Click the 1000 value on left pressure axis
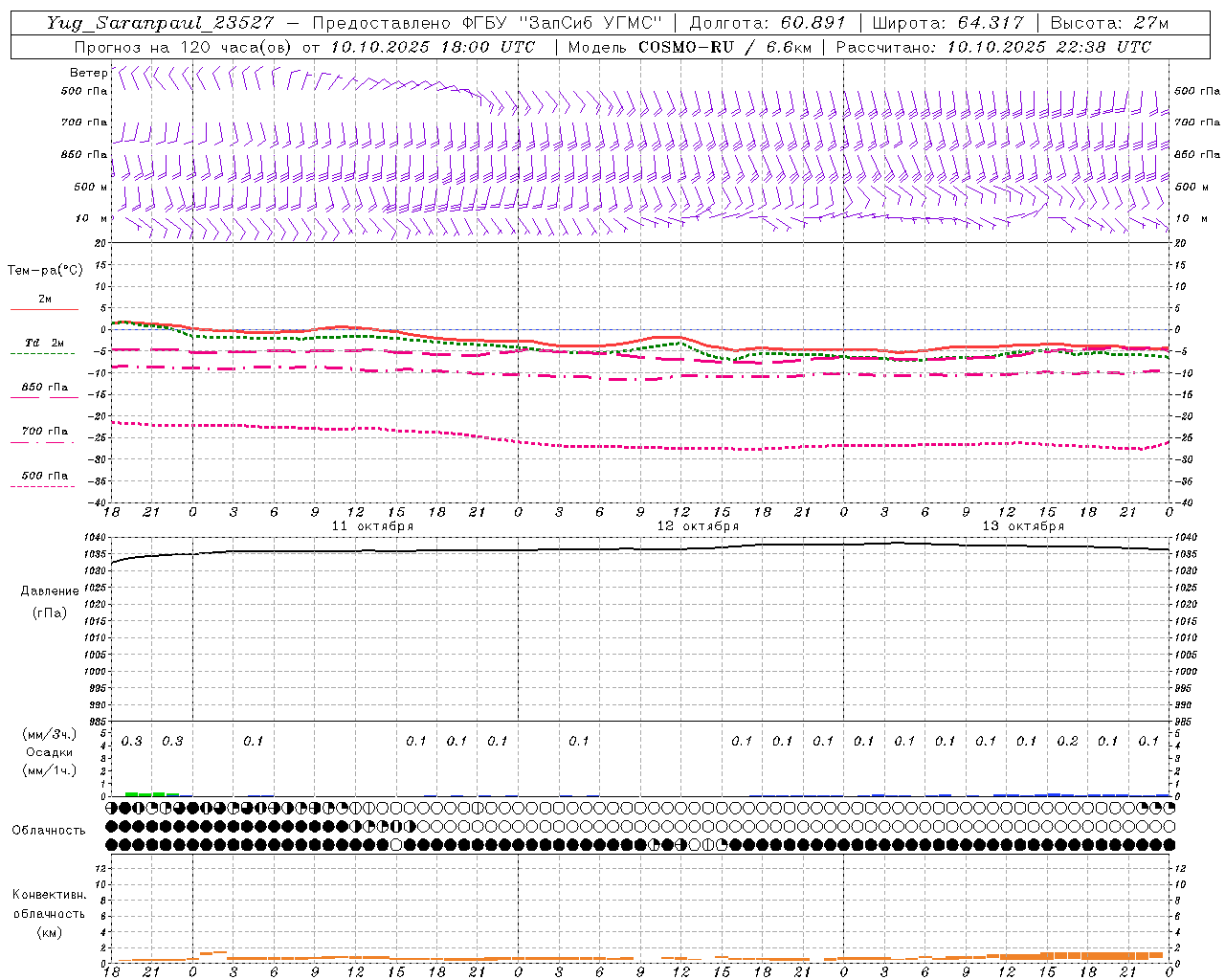Viewport: 1225px width, 980px height. coord(97,672)
